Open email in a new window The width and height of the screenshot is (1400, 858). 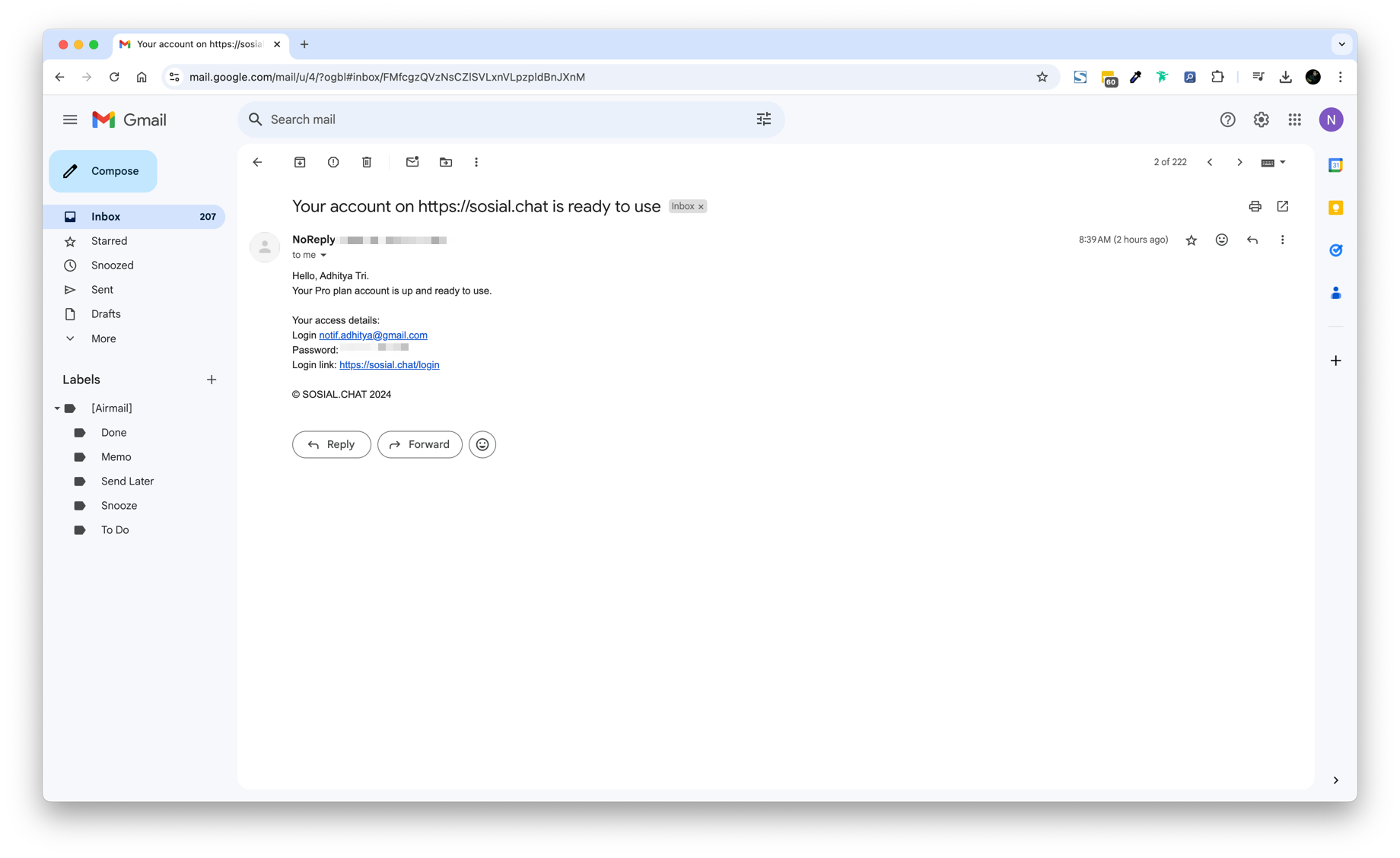point(1283,206)
